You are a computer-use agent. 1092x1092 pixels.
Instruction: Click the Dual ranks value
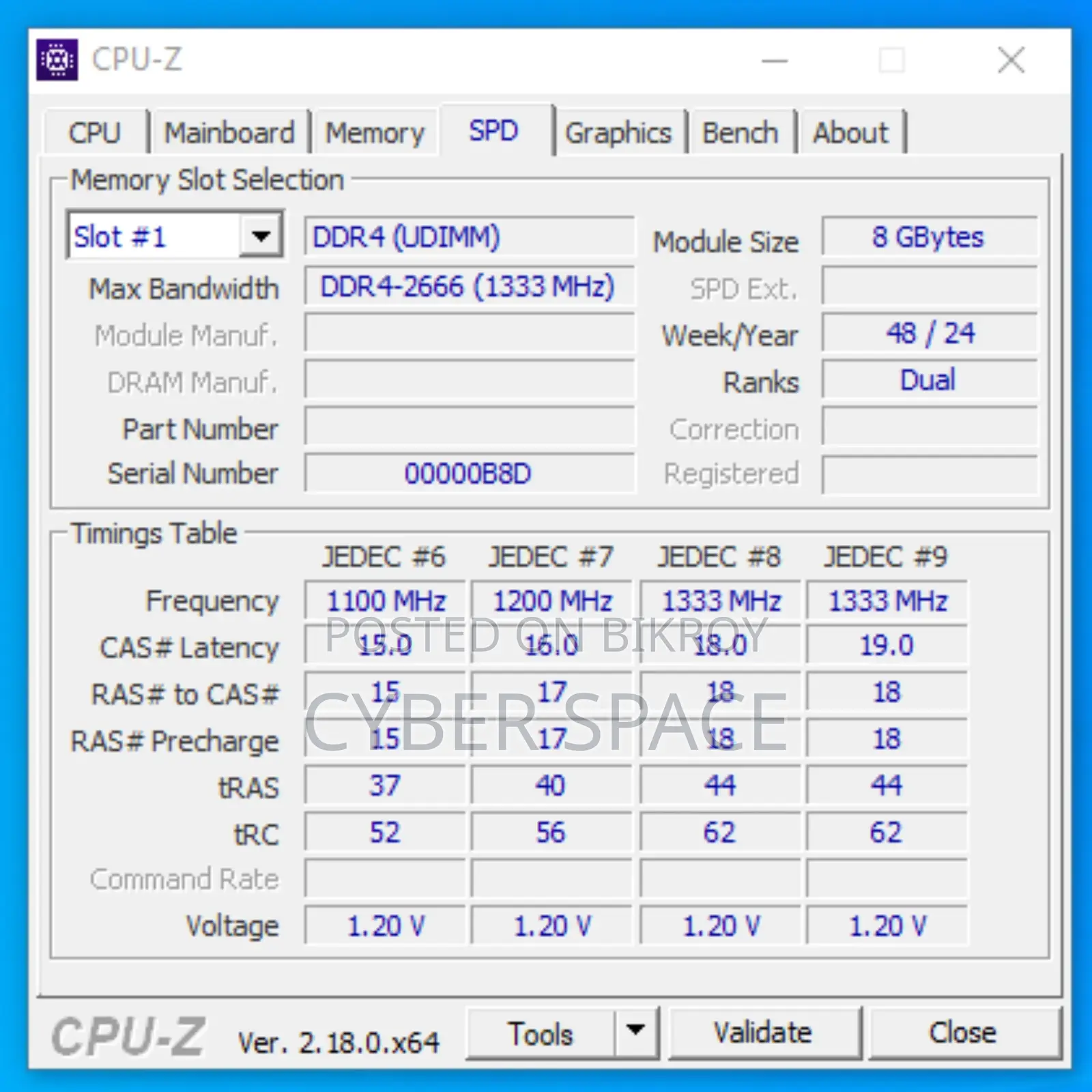coord(929,379)
